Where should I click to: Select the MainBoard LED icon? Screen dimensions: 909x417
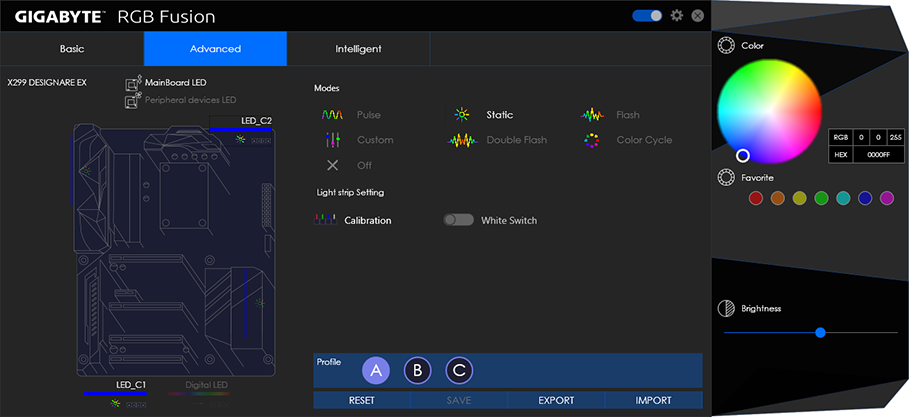pyautogui.click(x=133, y=84)
